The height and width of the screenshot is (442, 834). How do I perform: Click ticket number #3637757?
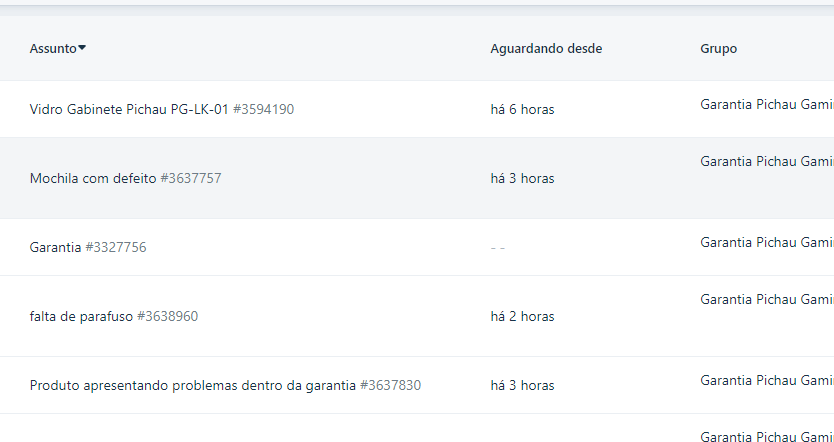pyautogui.click(x=191, y=178)
